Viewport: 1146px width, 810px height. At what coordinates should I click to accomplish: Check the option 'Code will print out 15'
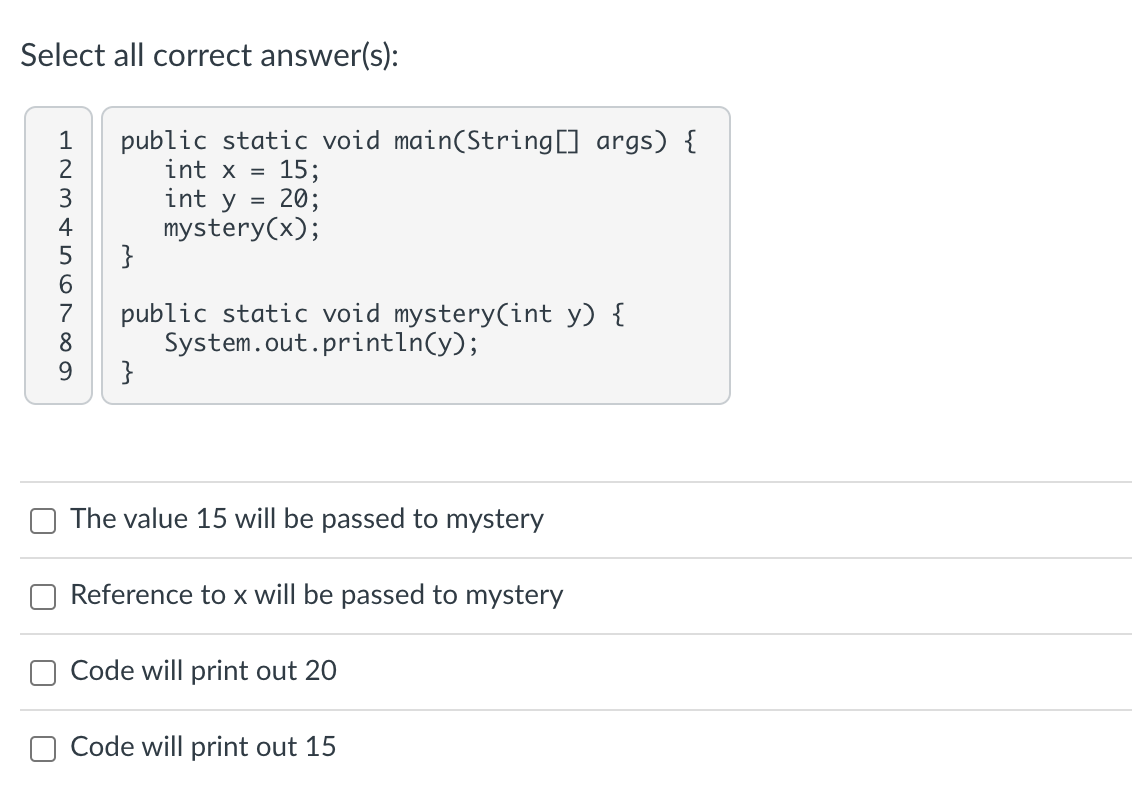tap(42, 748)
